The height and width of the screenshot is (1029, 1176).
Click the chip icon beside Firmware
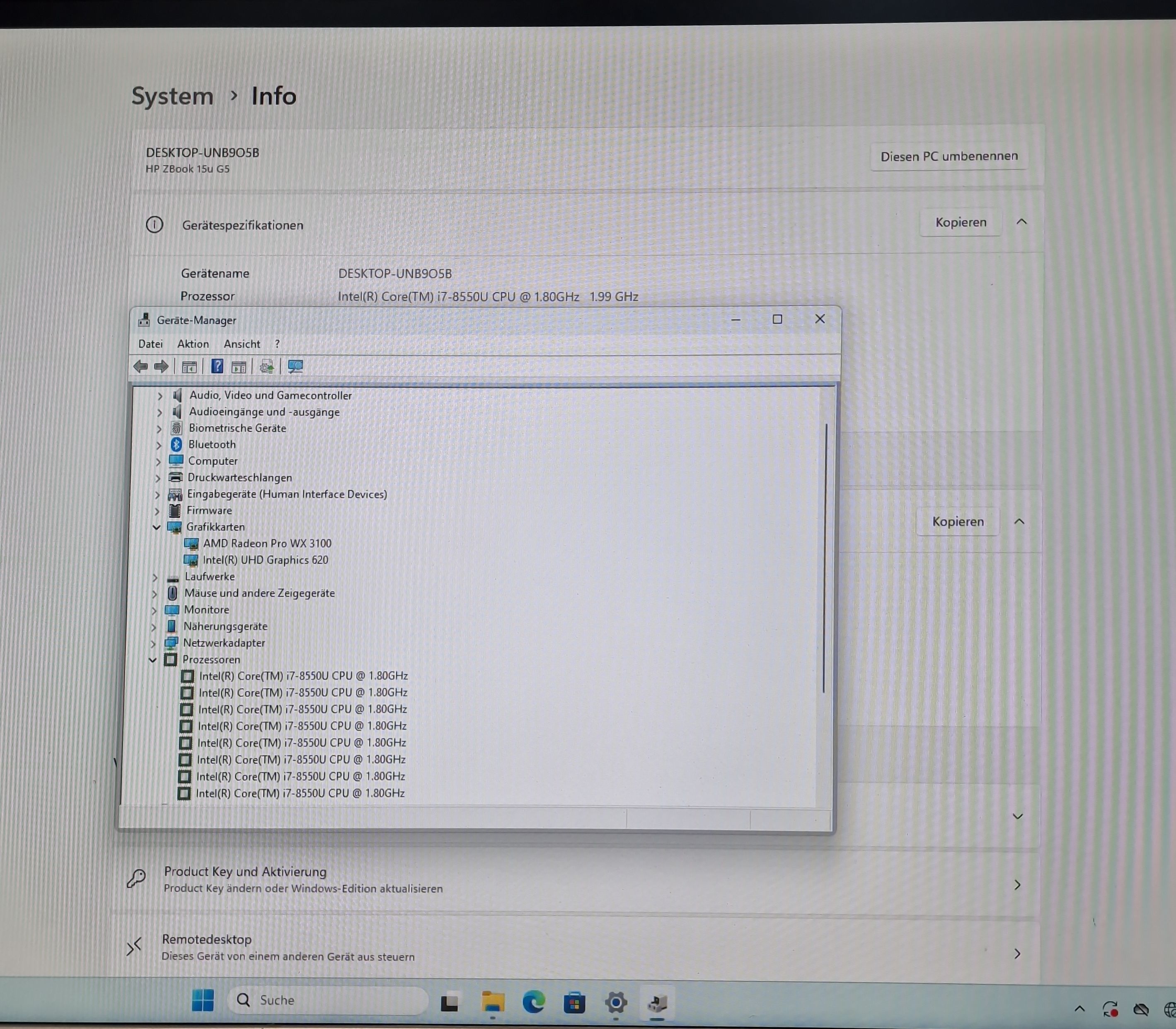pos(174,510)
